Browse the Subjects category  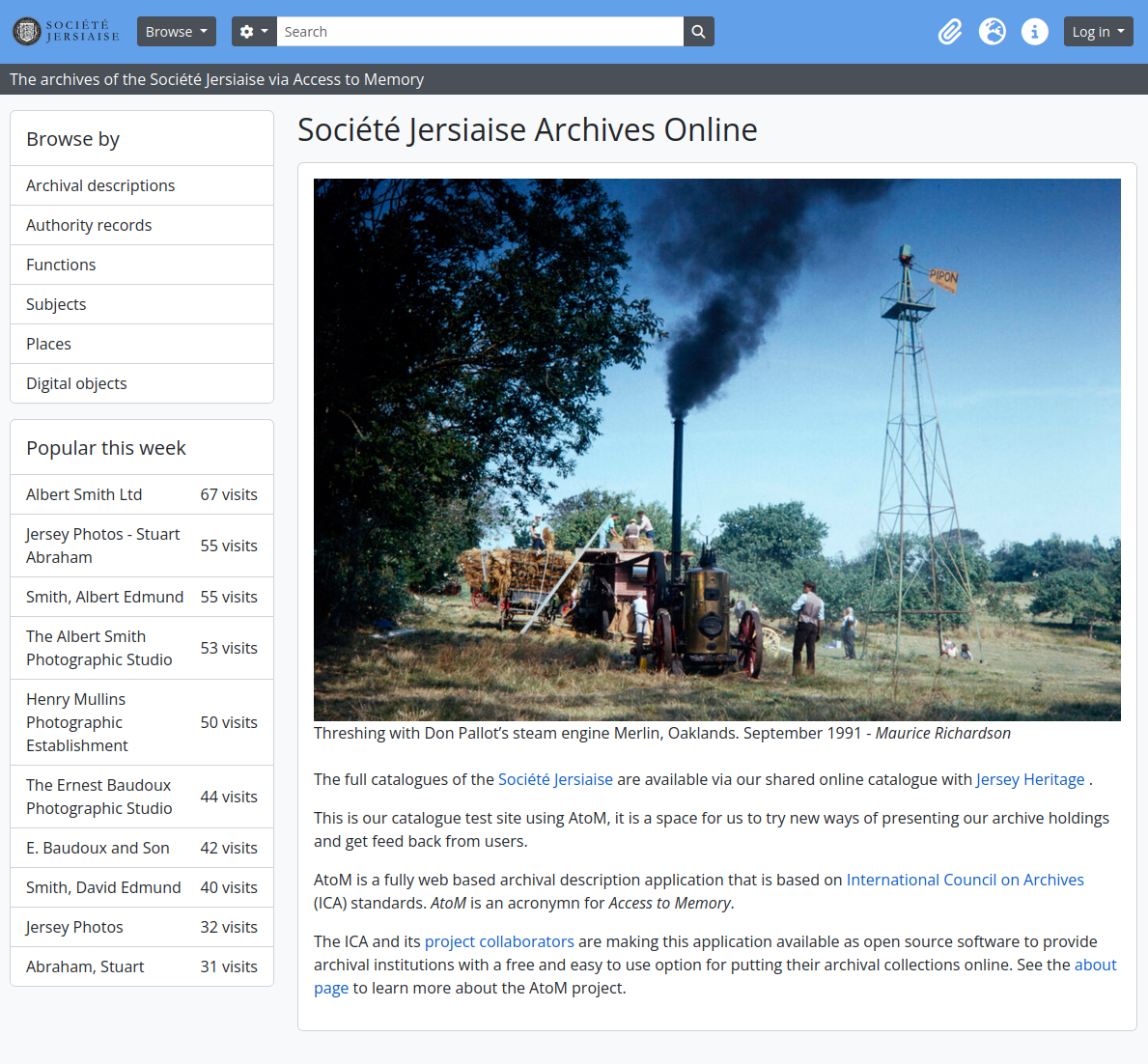point(56,304)
